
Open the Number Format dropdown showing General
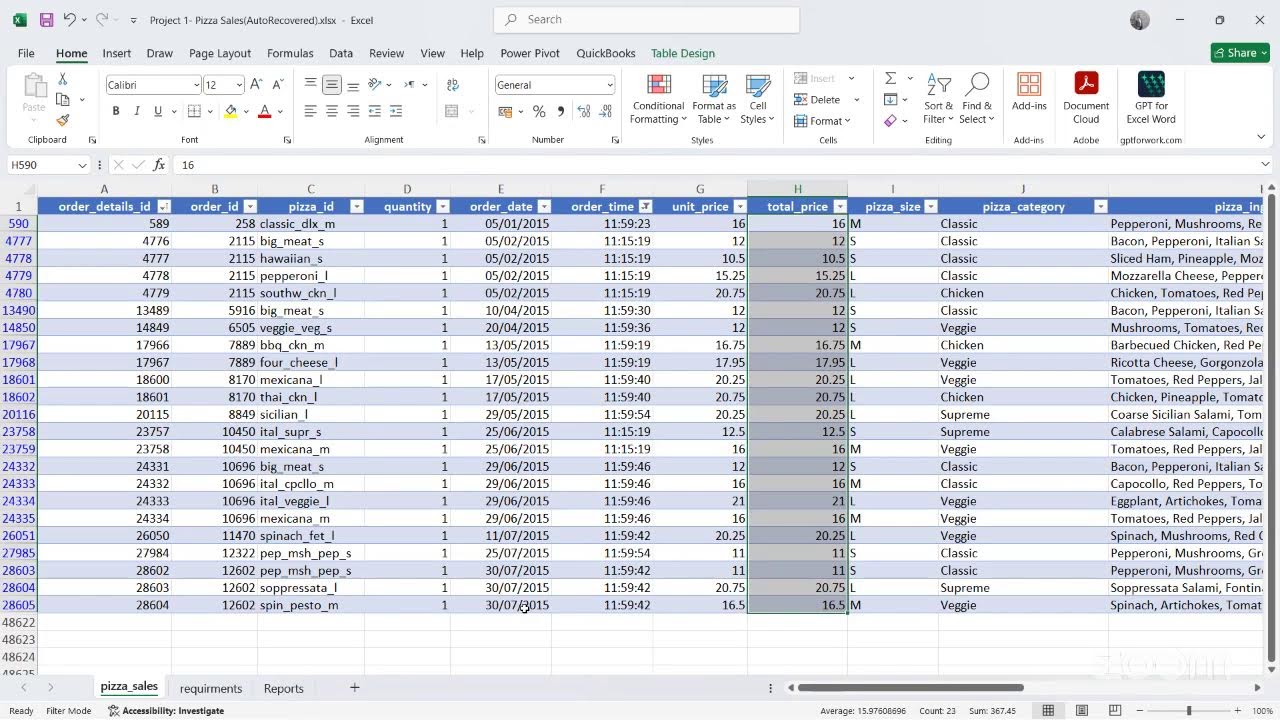609,85
